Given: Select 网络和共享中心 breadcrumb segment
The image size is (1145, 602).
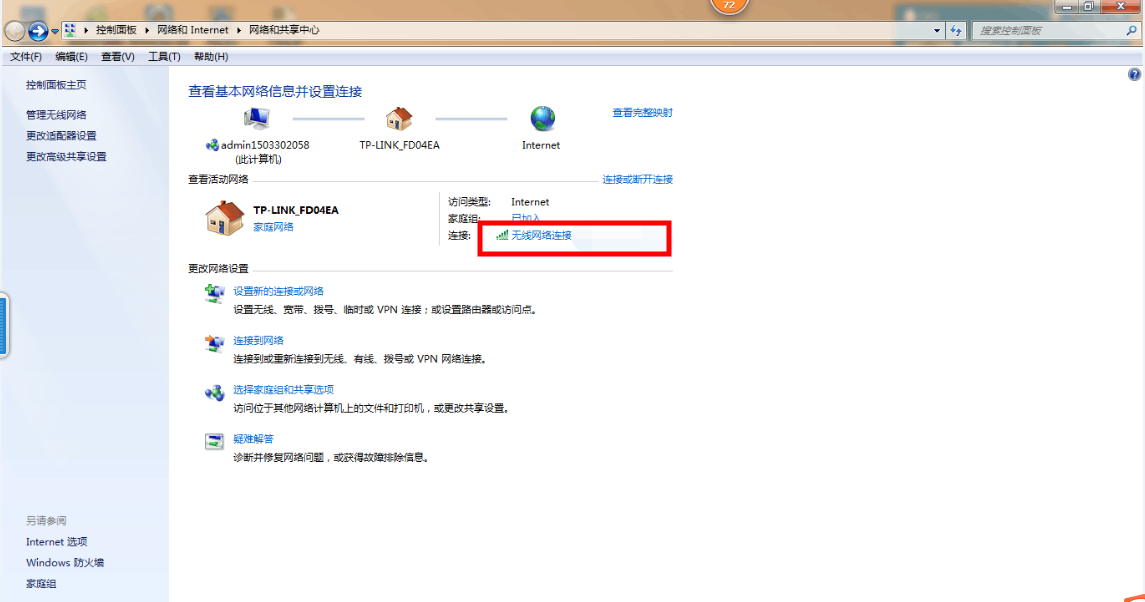Looking at the screenshot, I should [284, 30].
